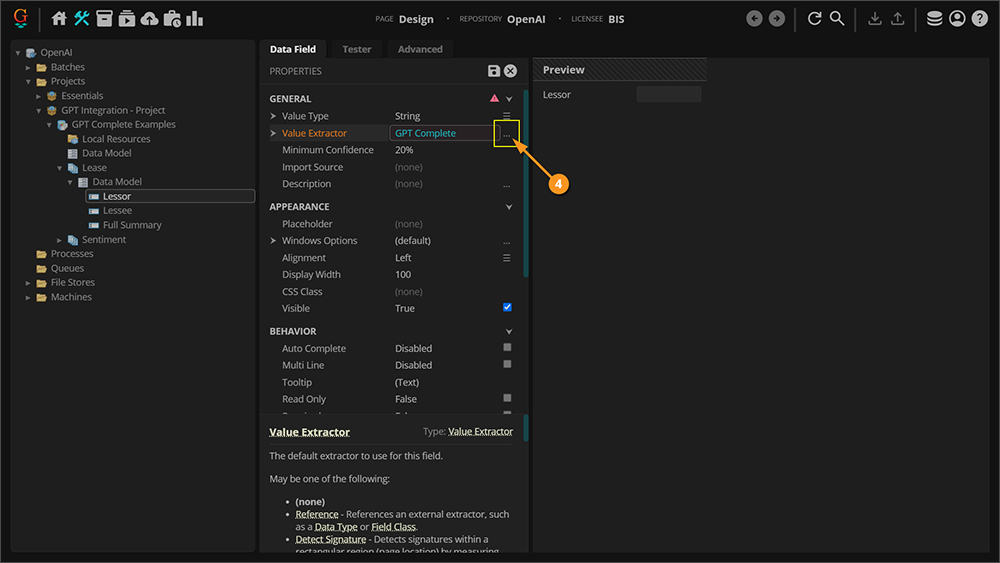Open the Home page icon

(x=59, y=19)
